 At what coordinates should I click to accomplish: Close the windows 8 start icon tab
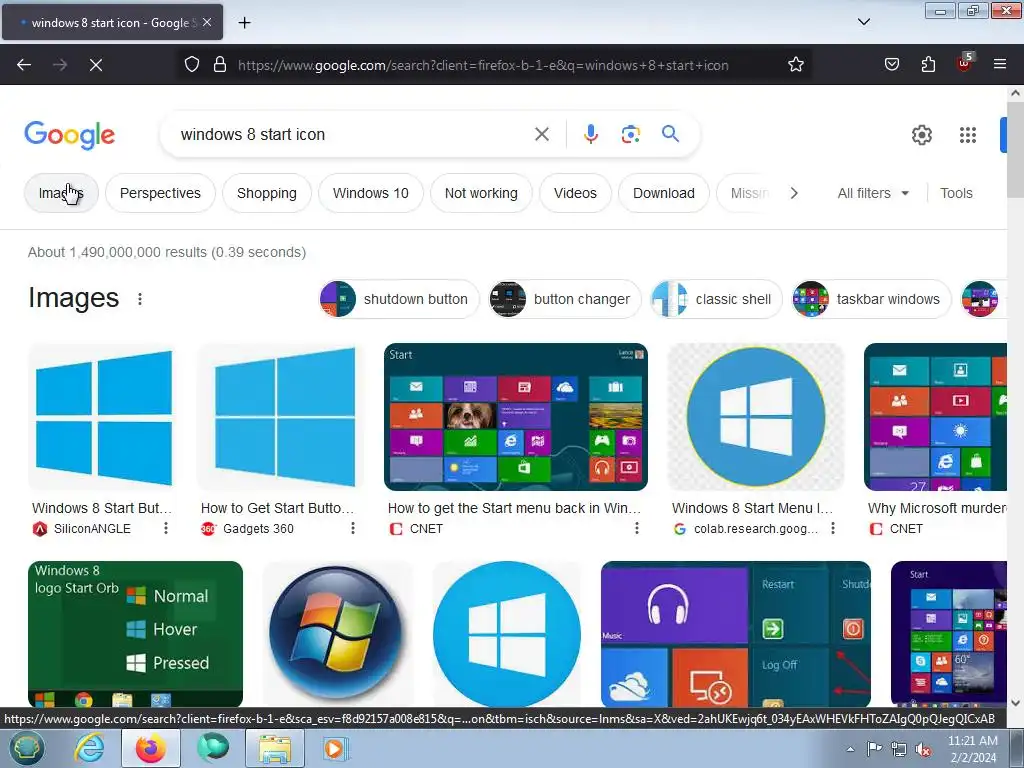click(x=207, y=22)
